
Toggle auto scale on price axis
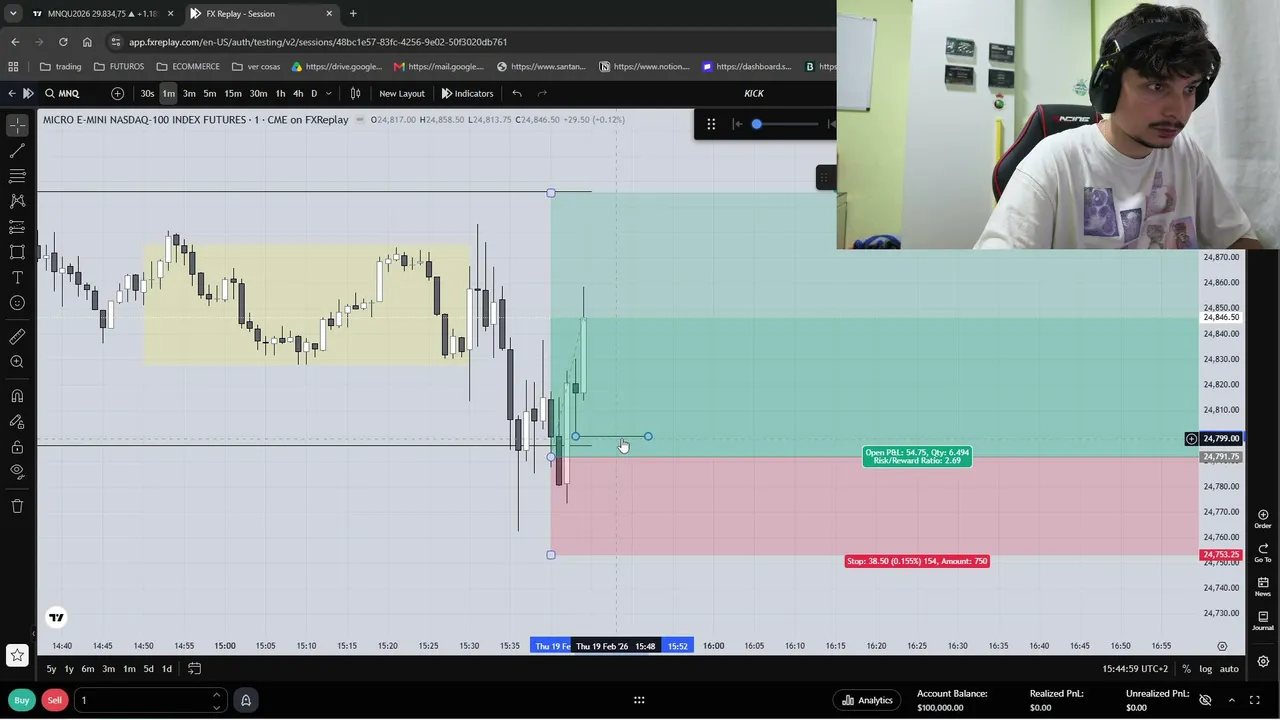click(x=1229, y=669)
